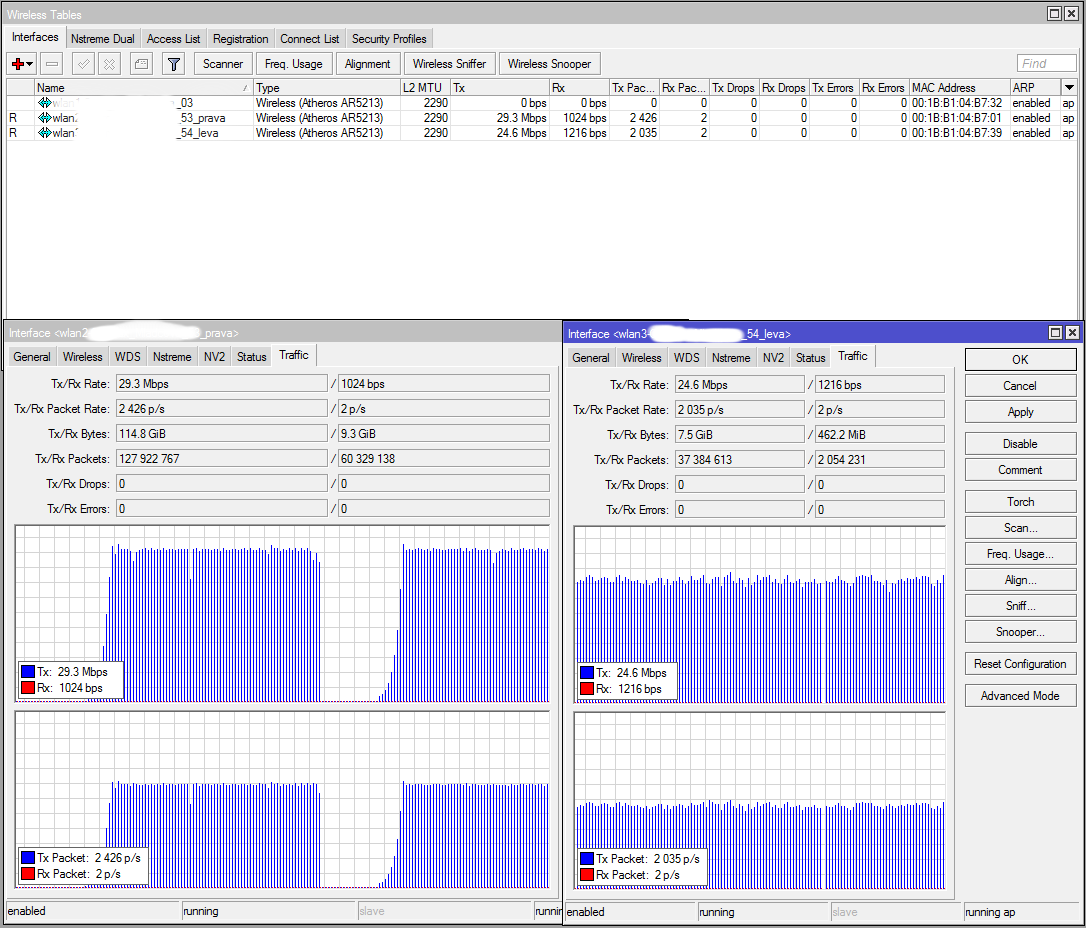Open the Security Profiles tab
Image resolution: width=1086 pixels, height=928 pixels.
pos(389,39)
